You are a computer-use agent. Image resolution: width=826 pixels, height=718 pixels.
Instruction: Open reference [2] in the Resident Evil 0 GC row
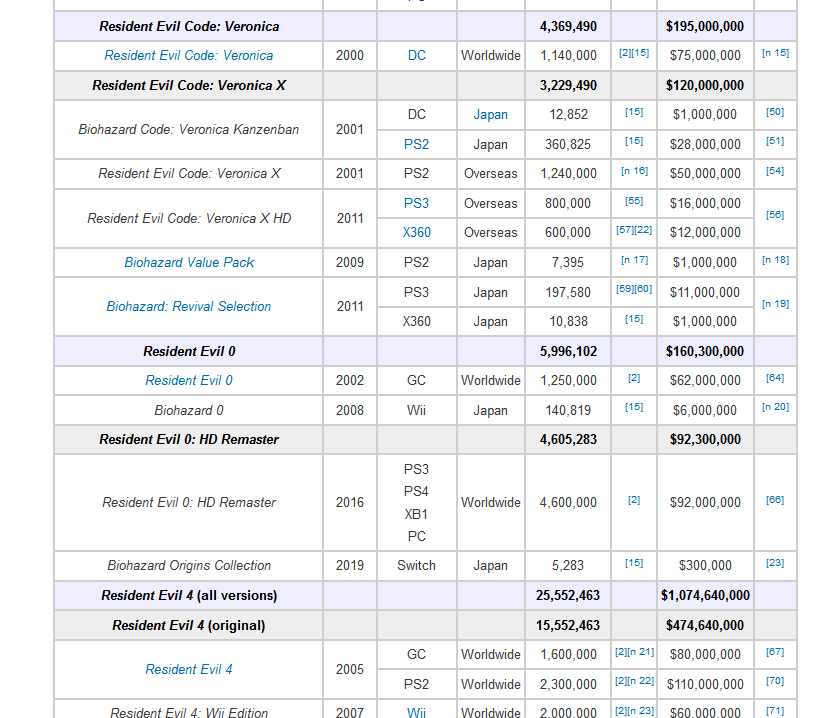coord(634,378)
